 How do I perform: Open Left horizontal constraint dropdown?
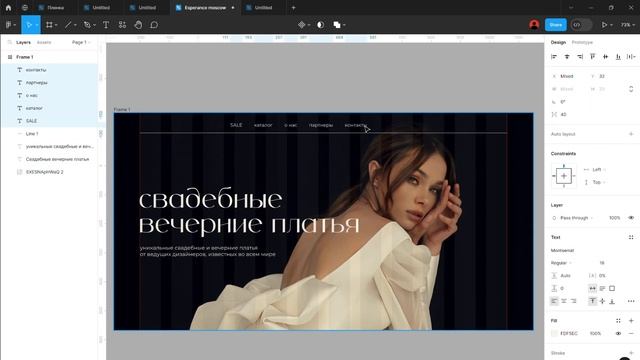click(599, 169)
